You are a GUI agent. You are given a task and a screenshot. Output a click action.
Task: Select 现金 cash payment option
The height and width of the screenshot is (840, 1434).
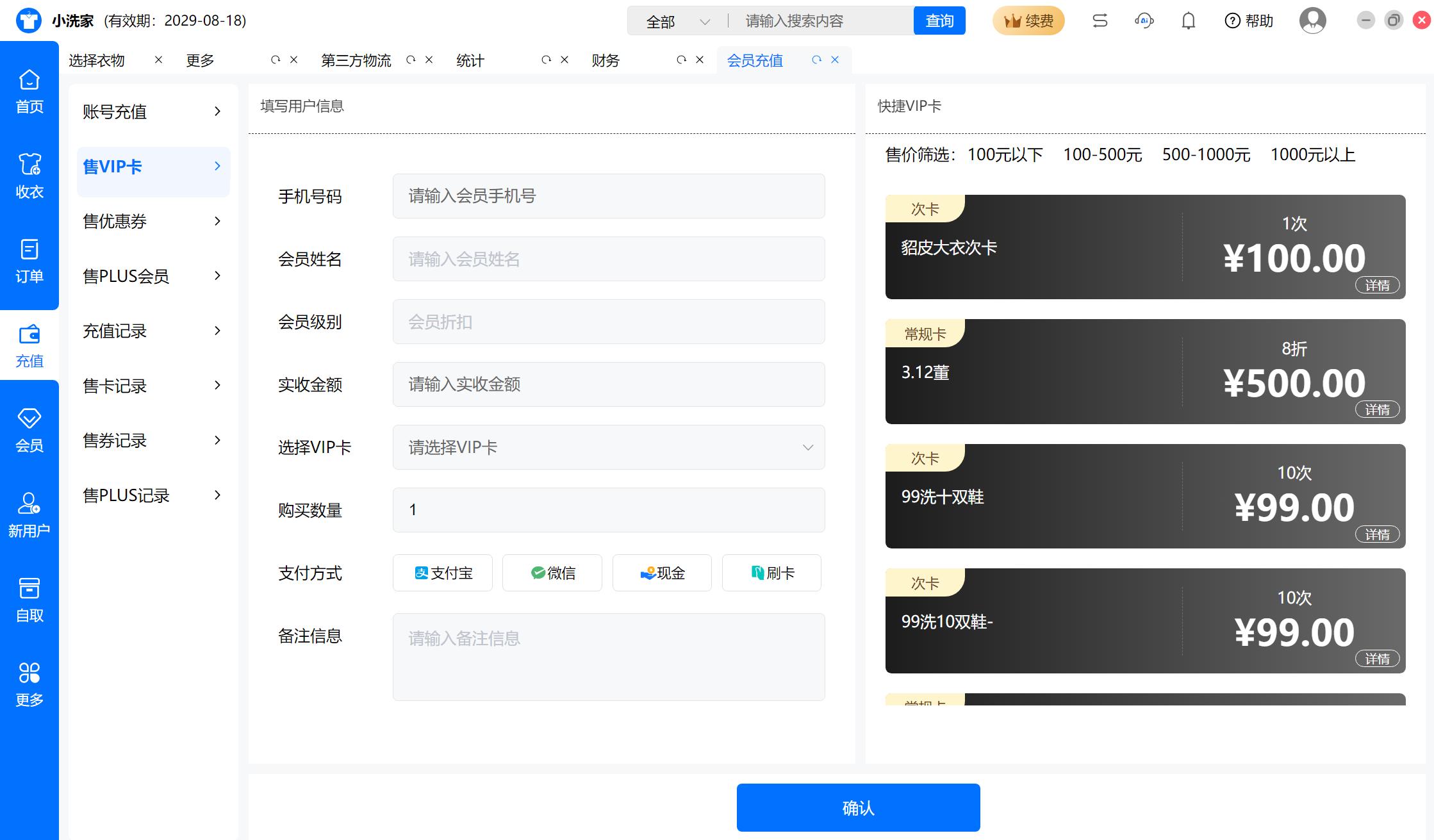(662, 573)
